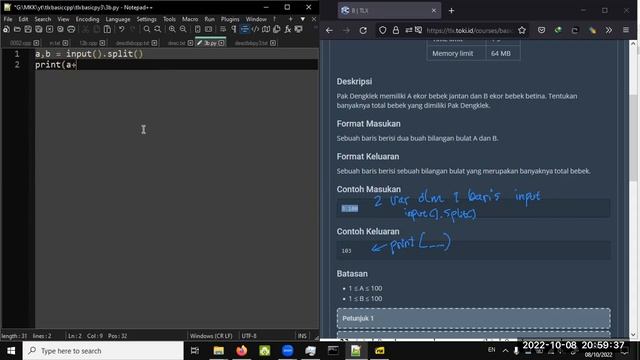This screenshot has width=640, height=360.
Task: Click Function List fx icon in toolbar
Action: tap(288, 29)
